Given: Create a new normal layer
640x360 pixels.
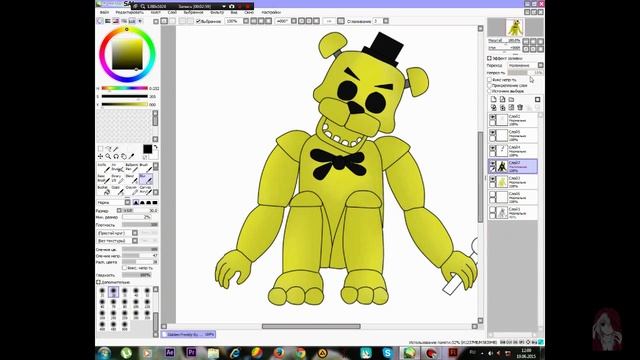Looking at the screenshot, I should tap(493, 100).
